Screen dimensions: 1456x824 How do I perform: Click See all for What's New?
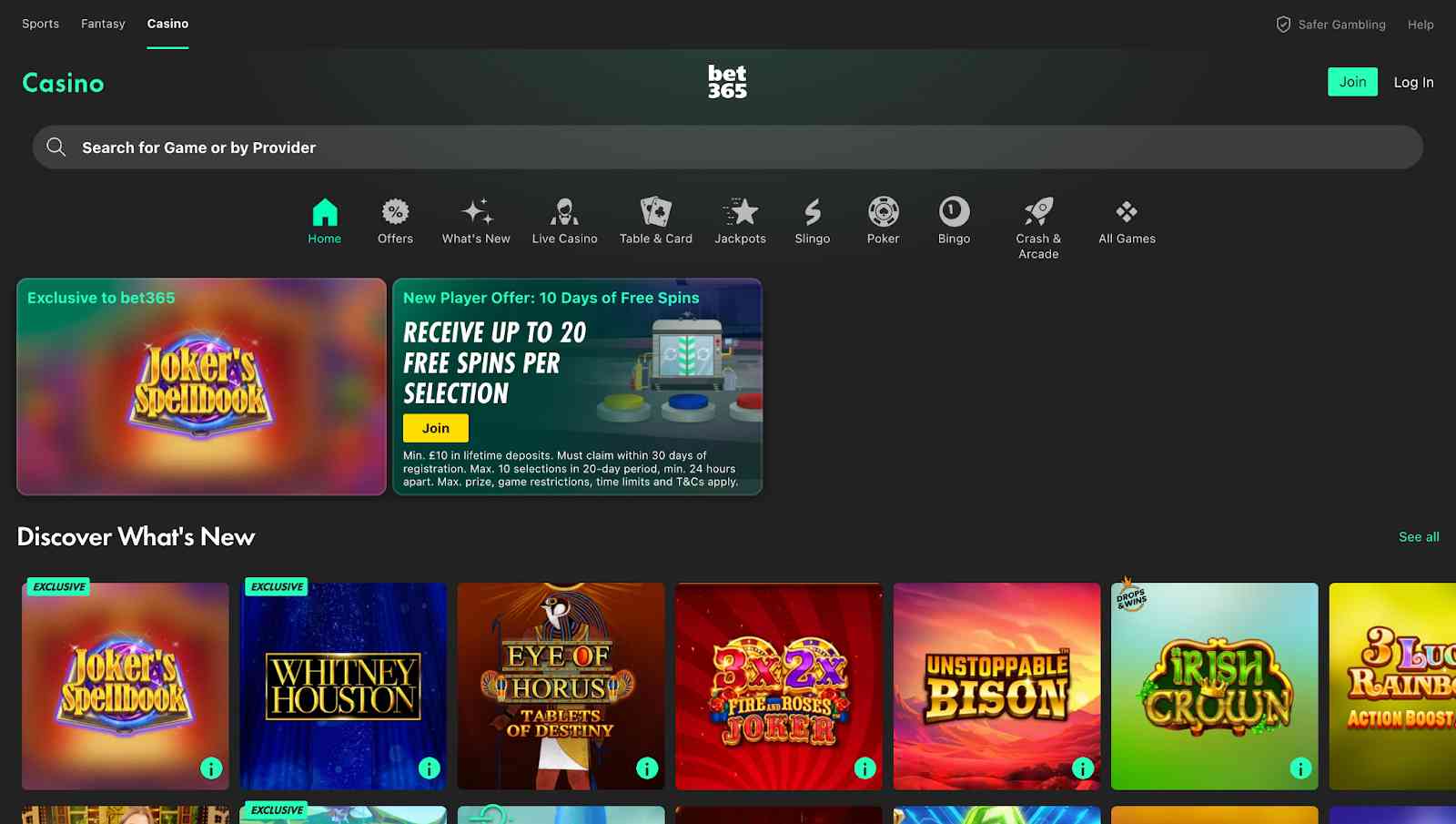point(1419,537)
